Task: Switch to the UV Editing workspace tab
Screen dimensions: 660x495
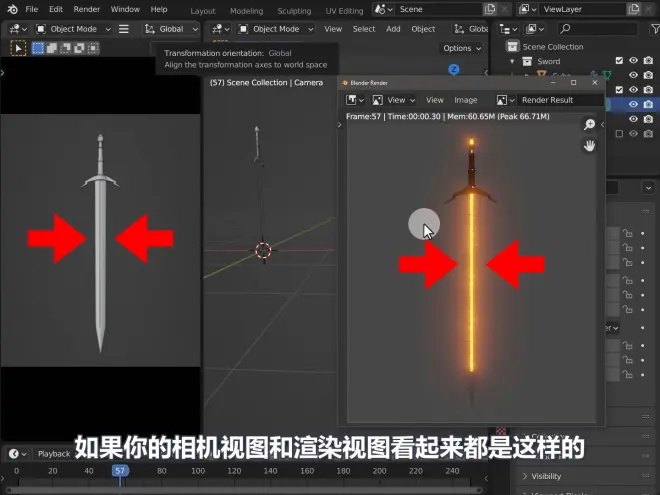Action: [344, 11]
